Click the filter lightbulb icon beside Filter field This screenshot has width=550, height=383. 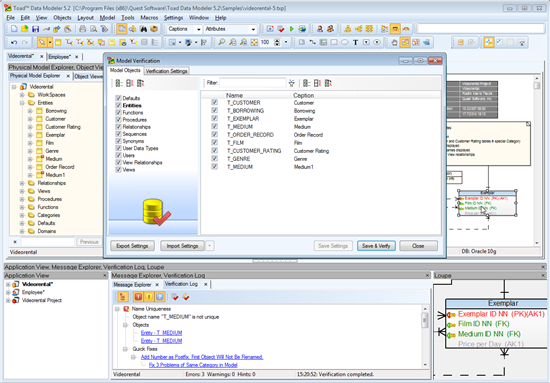tap(291, 83)
